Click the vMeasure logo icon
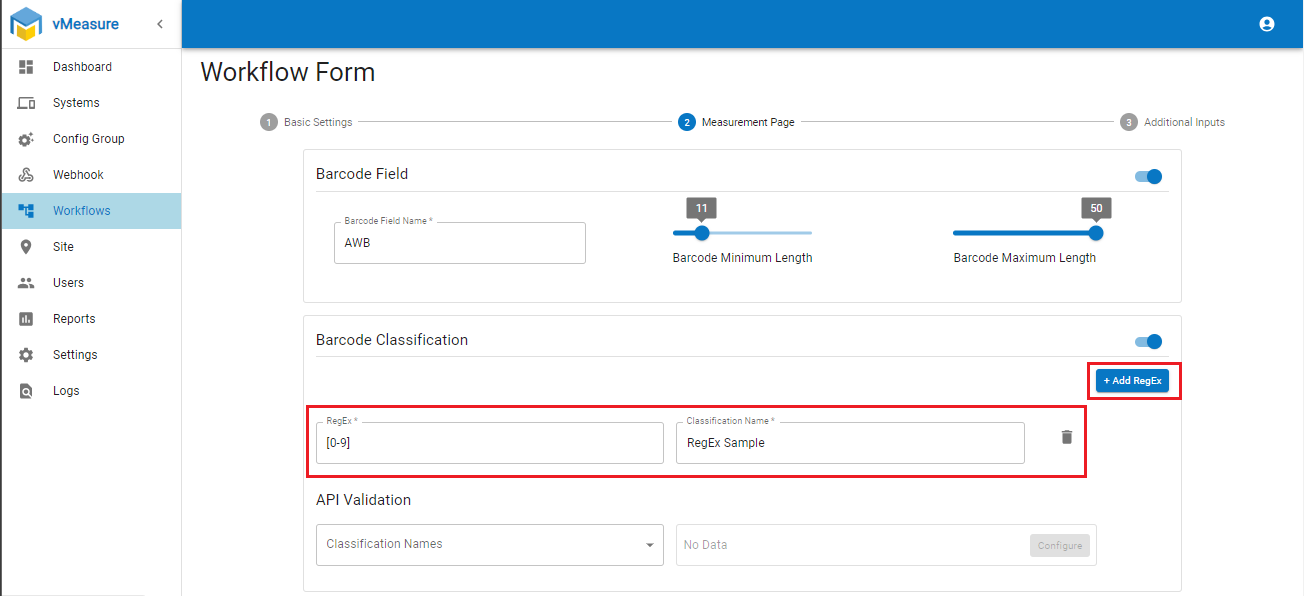Viewport: 1304px width, 596px height. [26, 24]
